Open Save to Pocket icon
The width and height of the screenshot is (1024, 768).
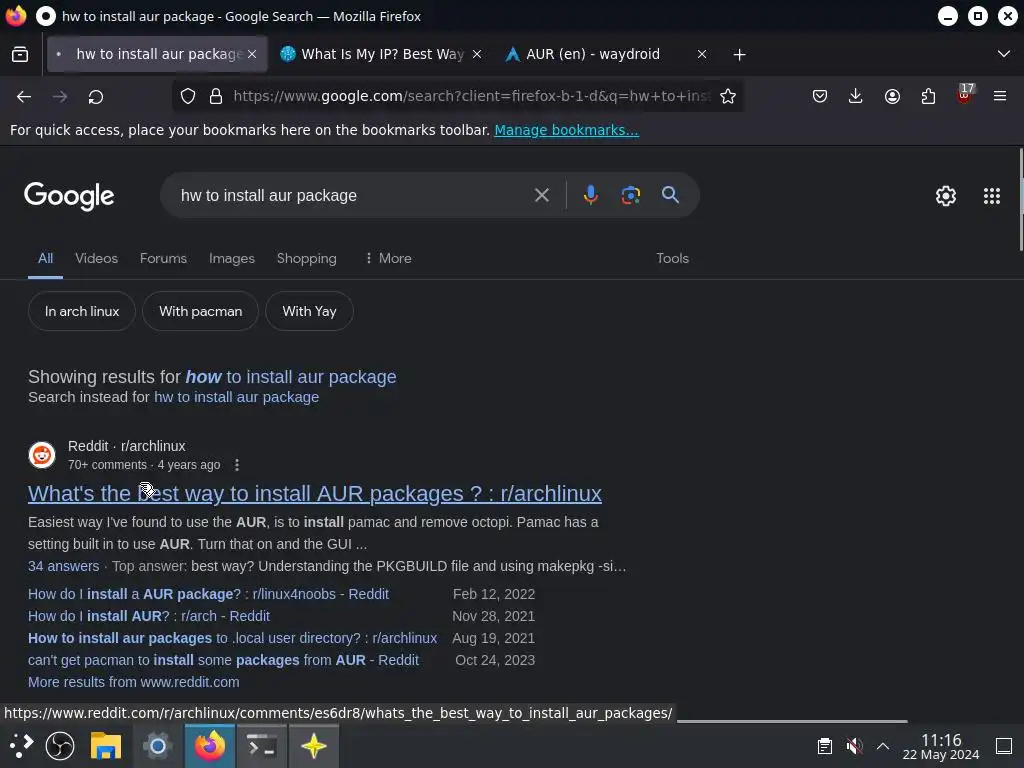point(820,97)
